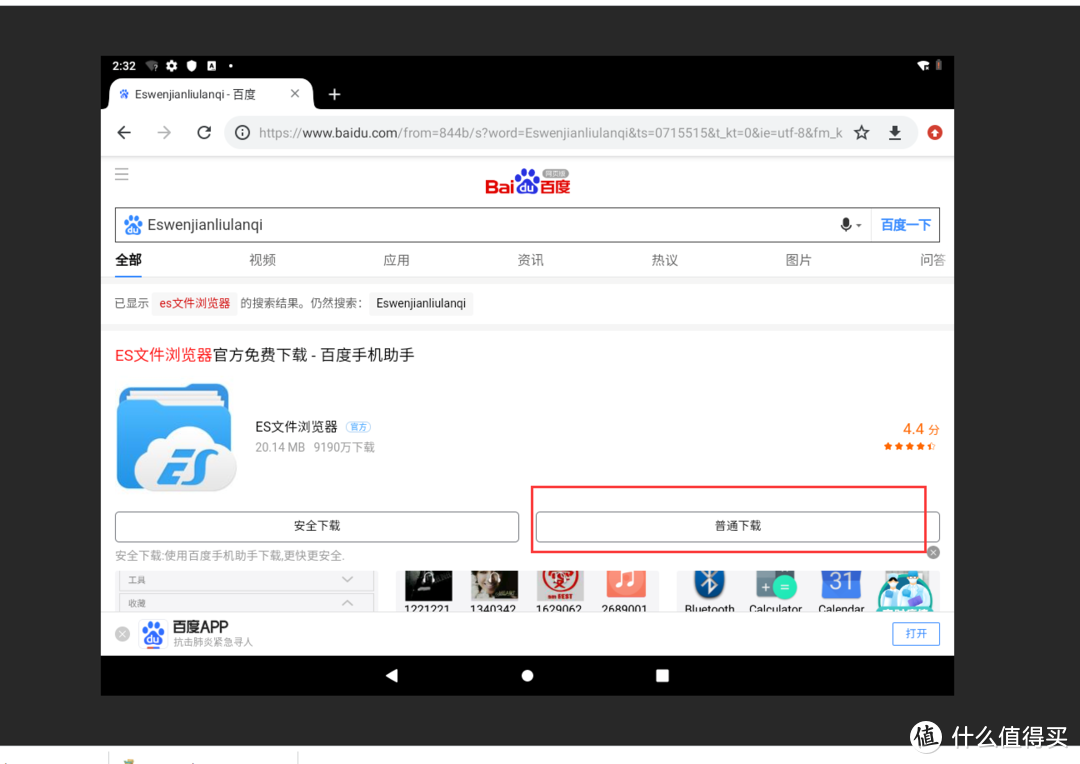Viewport: 1080px width, 764px height.
Task: Click the pink music note thumbnail
Action: coord(626,584)
